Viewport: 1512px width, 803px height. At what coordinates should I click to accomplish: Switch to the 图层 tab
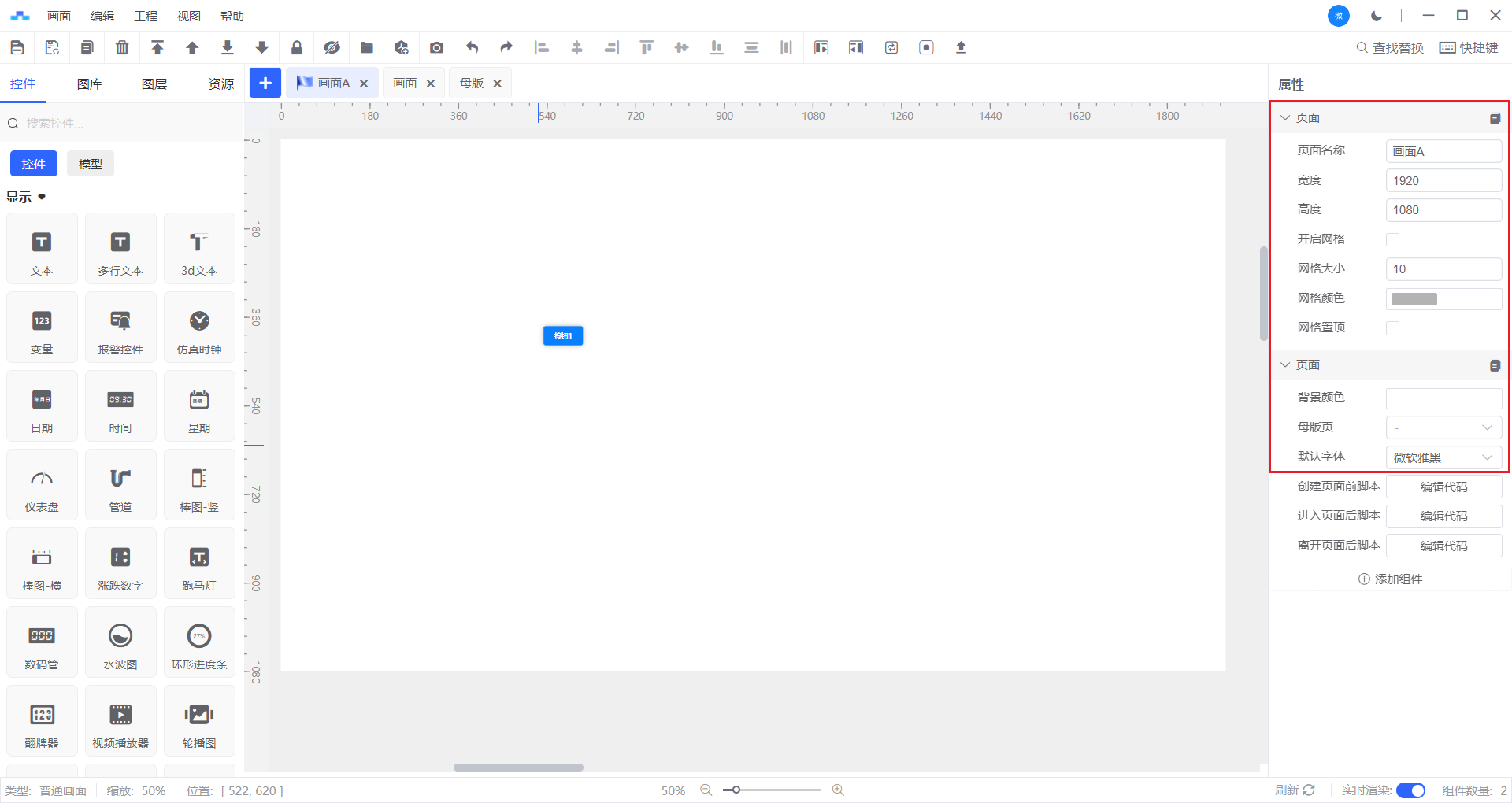coord(154,84)
